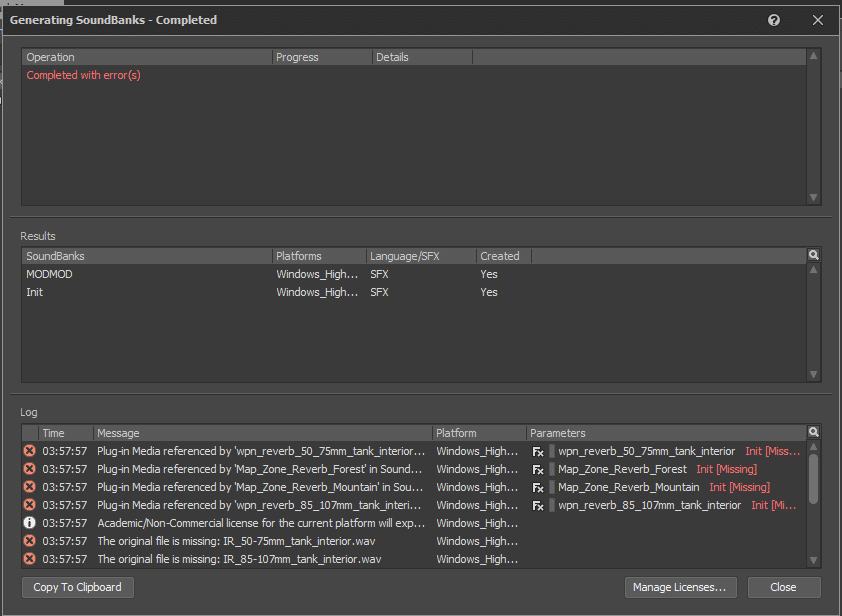This screenshot has height=616, width=842.
Task: Click the Windows_High platform cell for MODMOD
Action: pyautogui.click(x=317, y=274)
